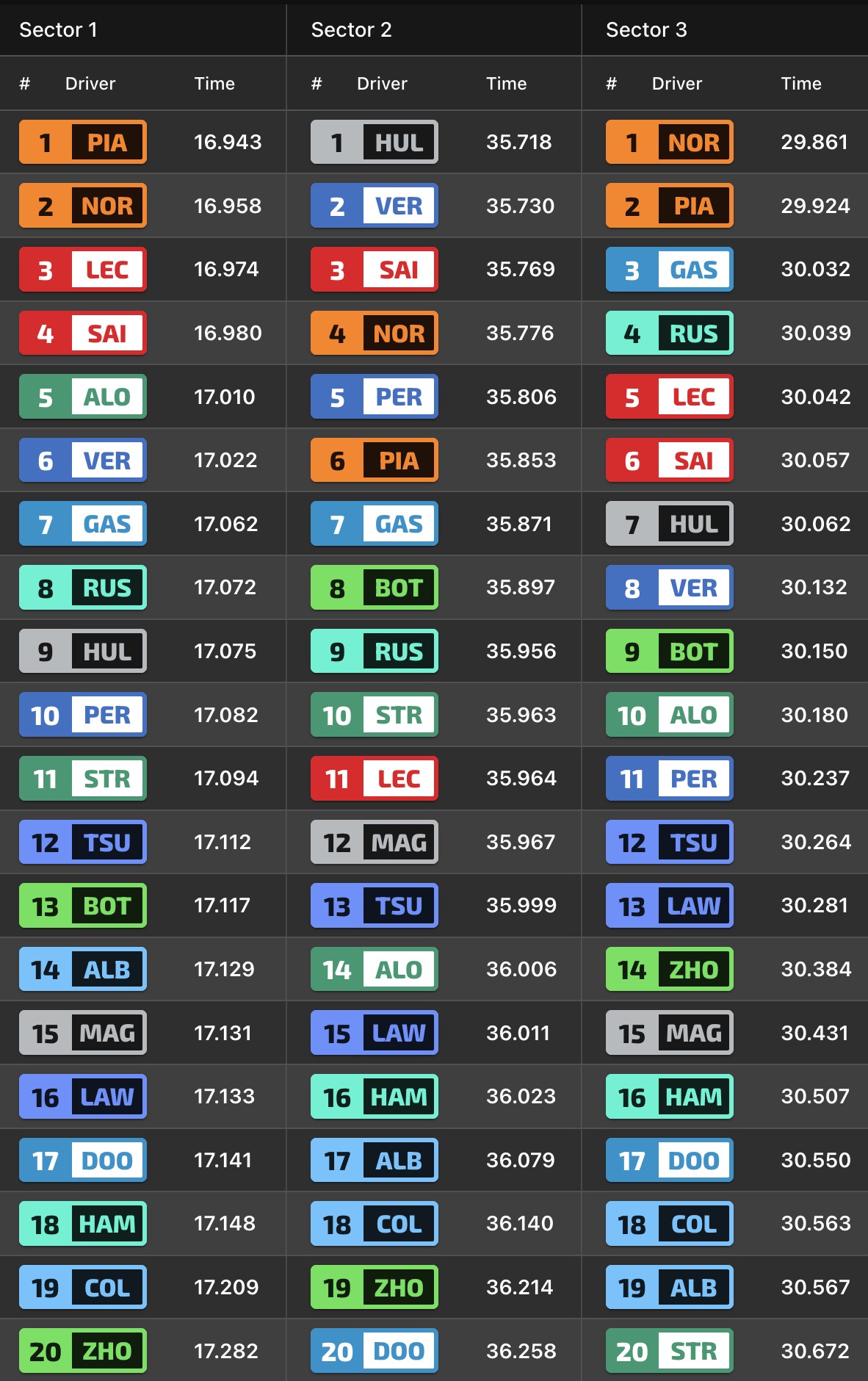The image size is (868, 1381).
Task: Click the Driver column header under Sector 2
Action: click(x=382, y=84)
